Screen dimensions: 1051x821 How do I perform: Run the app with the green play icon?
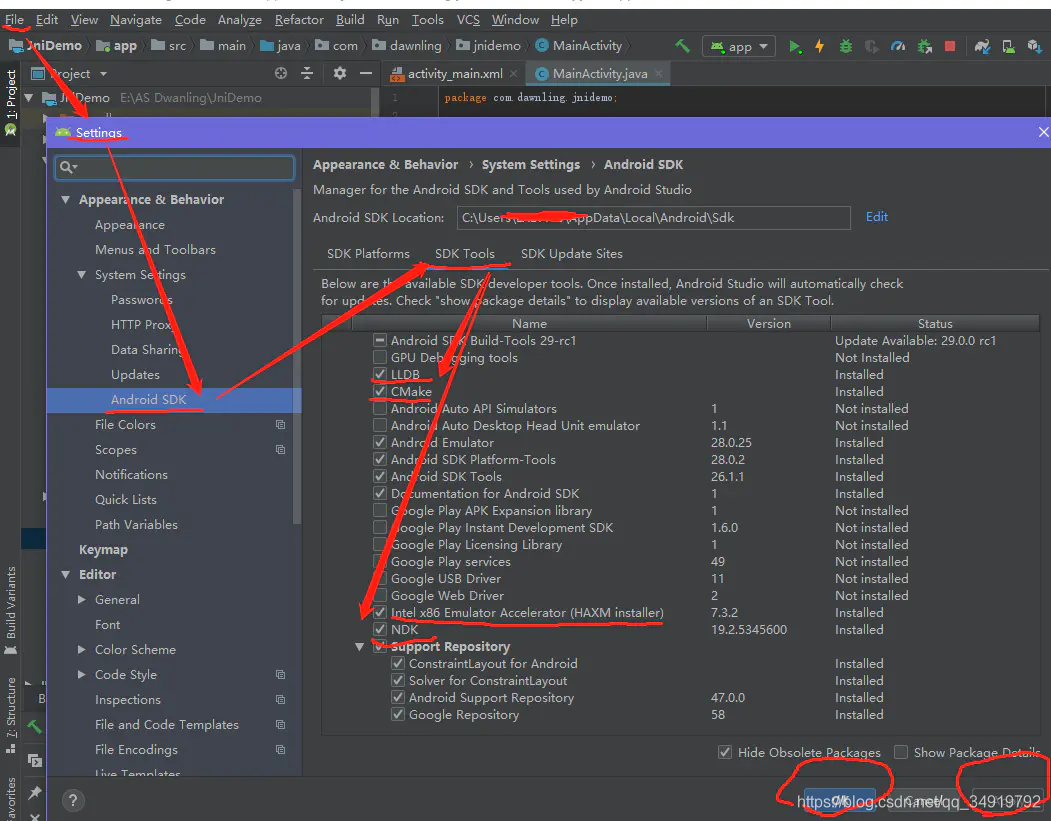coord(794,46)
